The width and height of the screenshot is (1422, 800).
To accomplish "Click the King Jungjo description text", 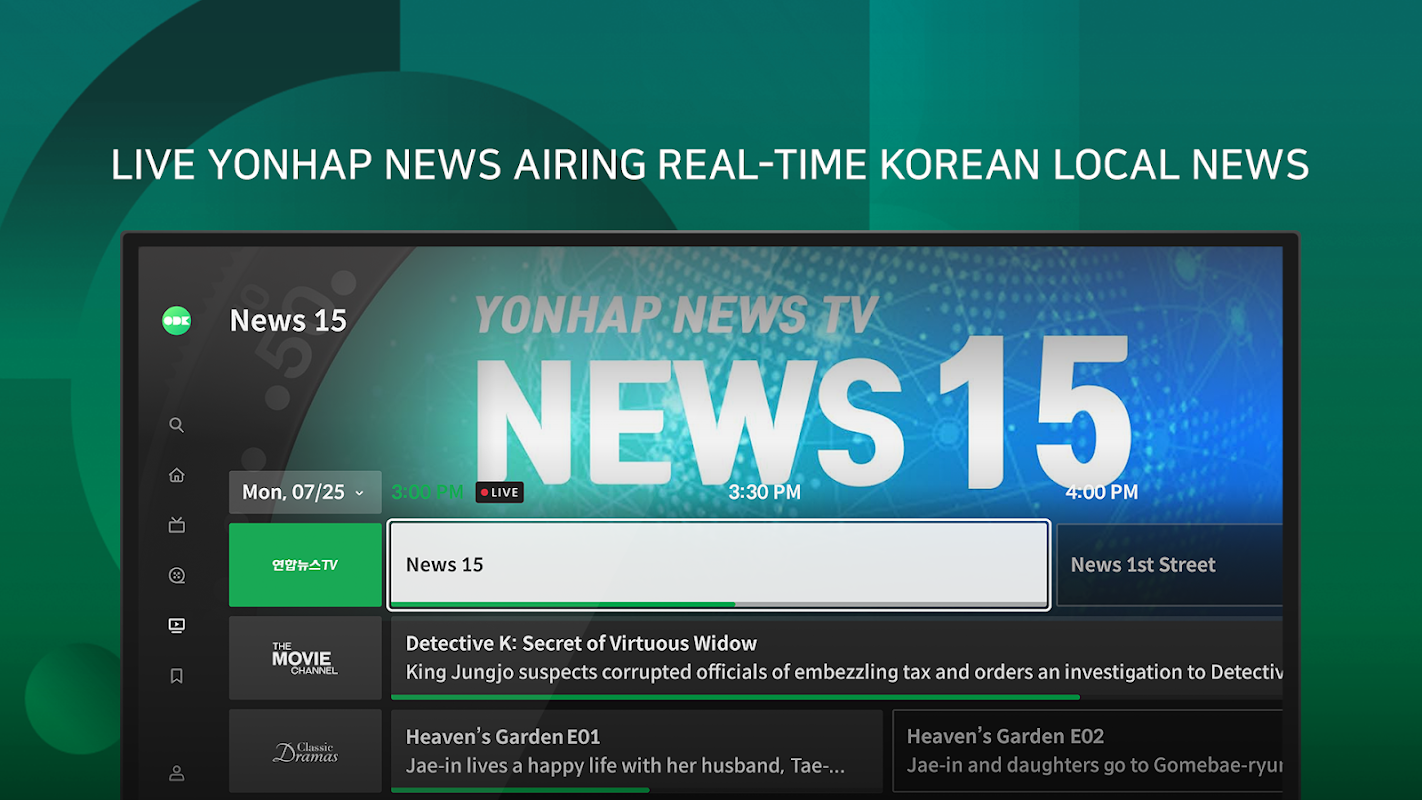I will 844,672.
